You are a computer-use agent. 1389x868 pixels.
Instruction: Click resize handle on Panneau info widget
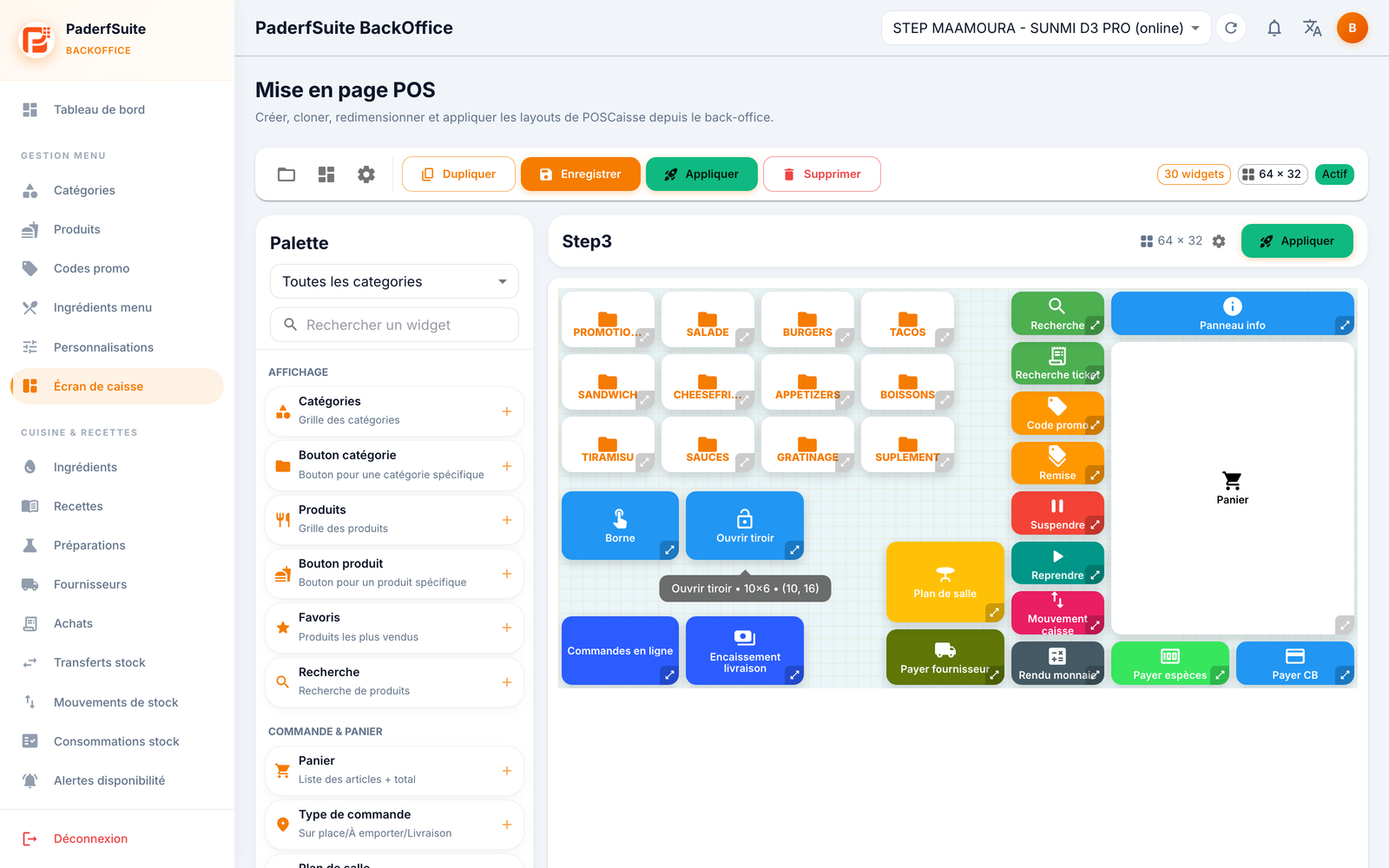[1345, 325]
